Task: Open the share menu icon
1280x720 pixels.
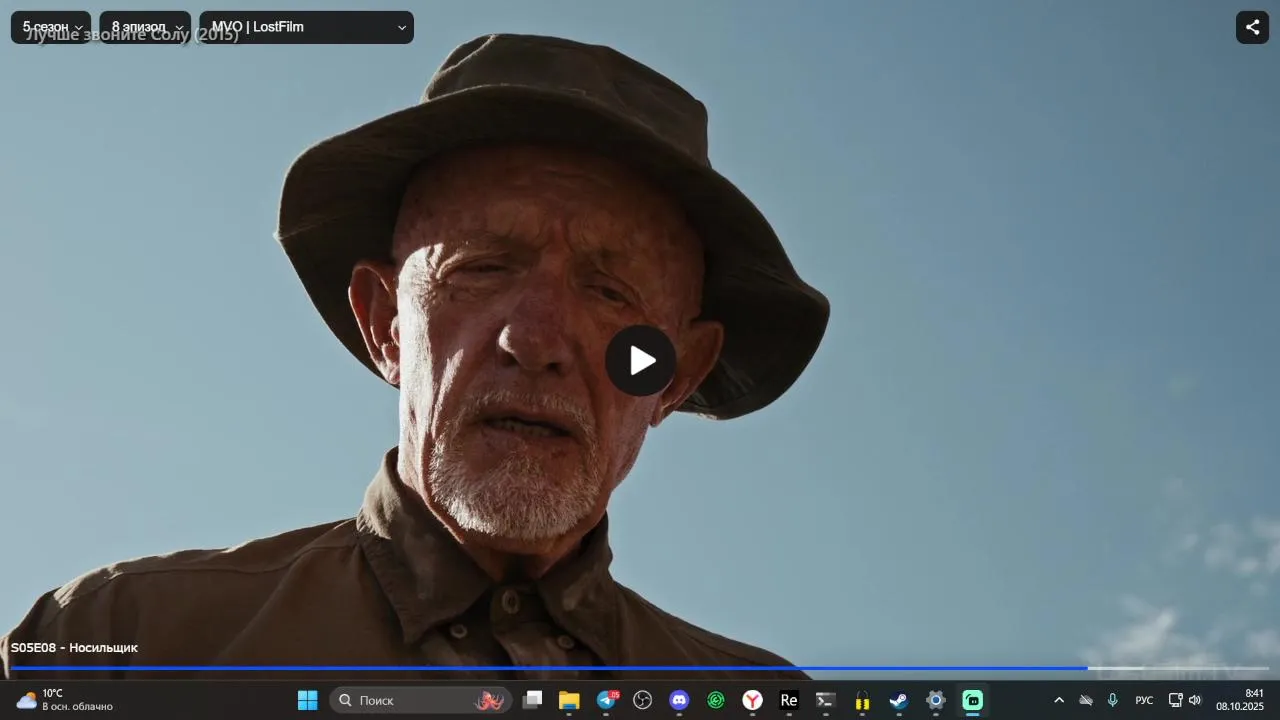Action: pos(1253,27)
